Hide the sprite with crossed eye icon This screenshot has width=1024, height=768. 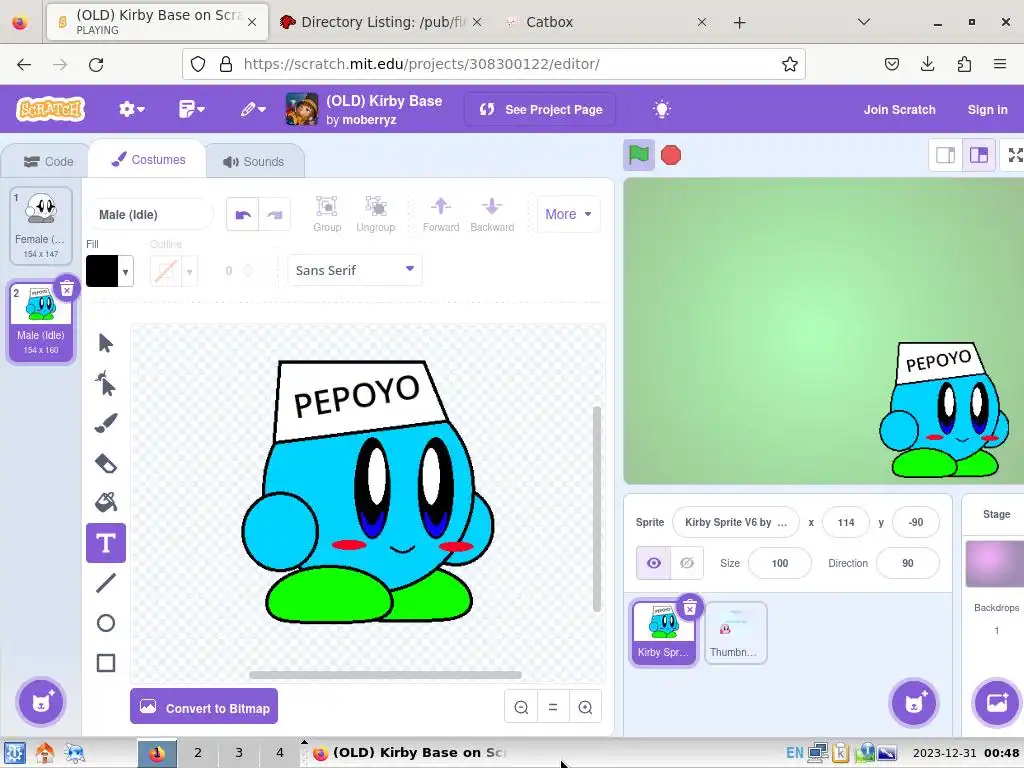[x=686, y=563]
